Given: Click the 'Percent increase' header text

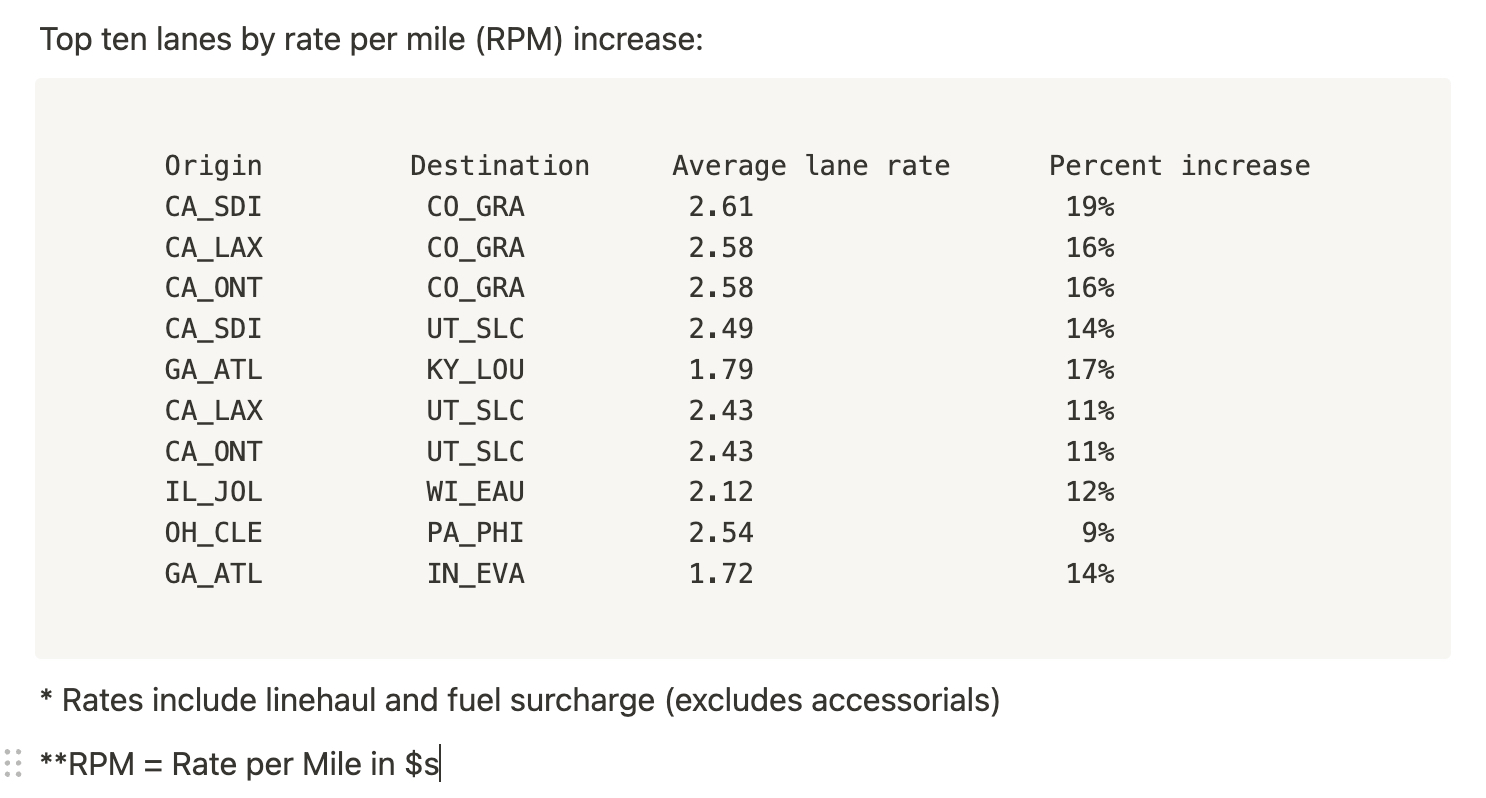Looking at the screenshot, I should click(1179, 166).
